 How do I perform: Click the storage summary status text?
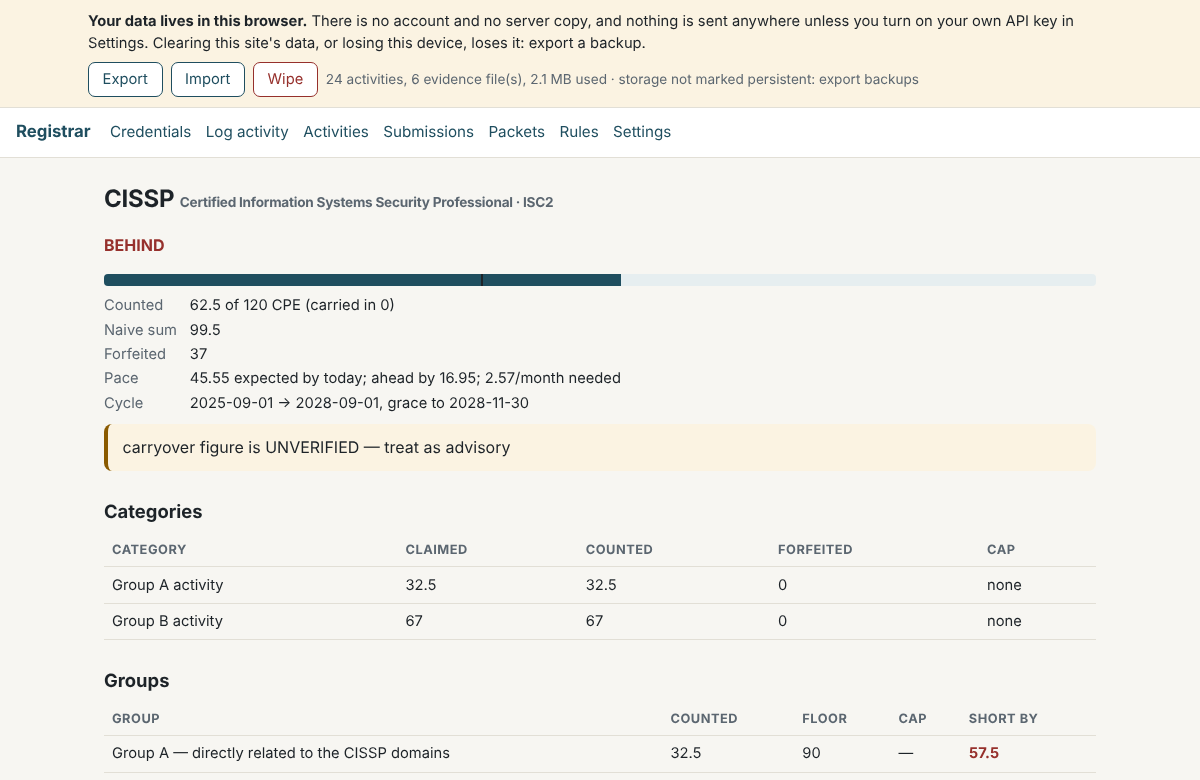point(622,79)
